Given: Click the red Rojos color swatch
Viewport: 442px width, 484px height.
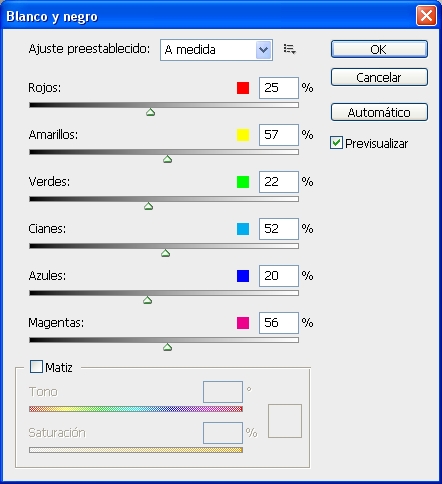Looking at the screenshot, I should pyautogui.click(x=243, y=88).
